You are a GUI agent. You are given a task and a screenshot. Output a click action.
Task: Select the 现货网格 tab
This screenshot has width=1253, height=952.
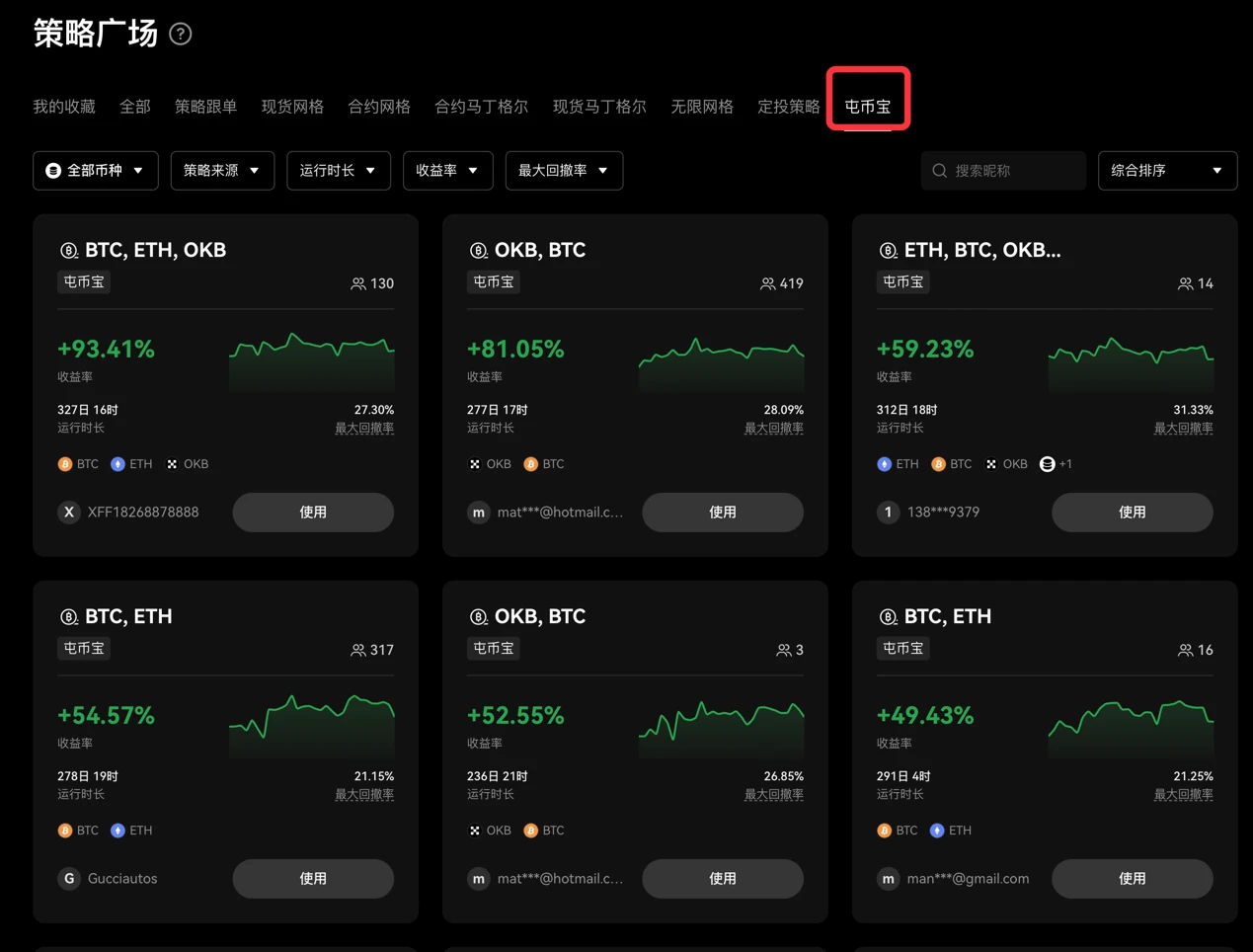293,107
